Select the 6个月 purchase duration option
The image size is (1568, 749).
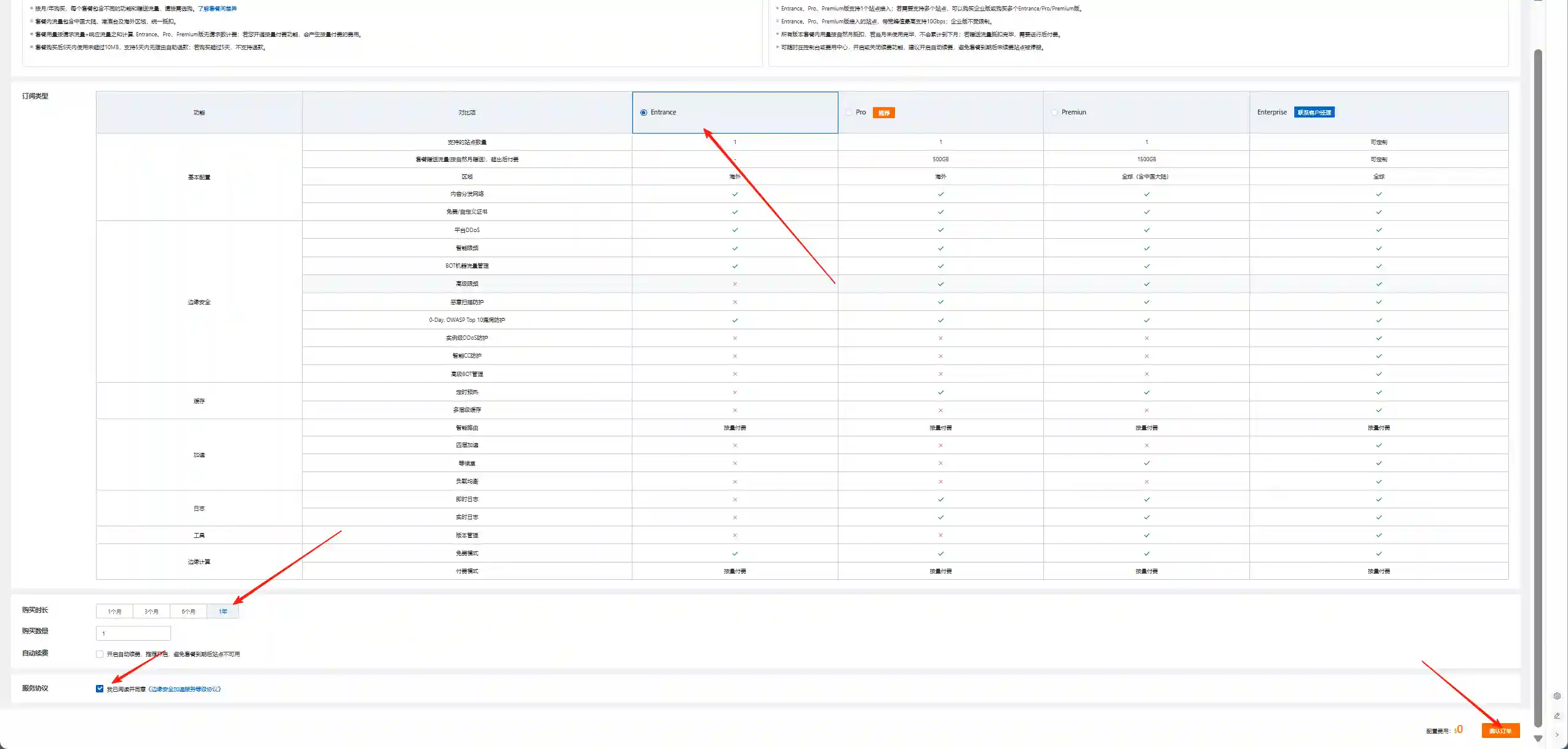coord(189,611)
